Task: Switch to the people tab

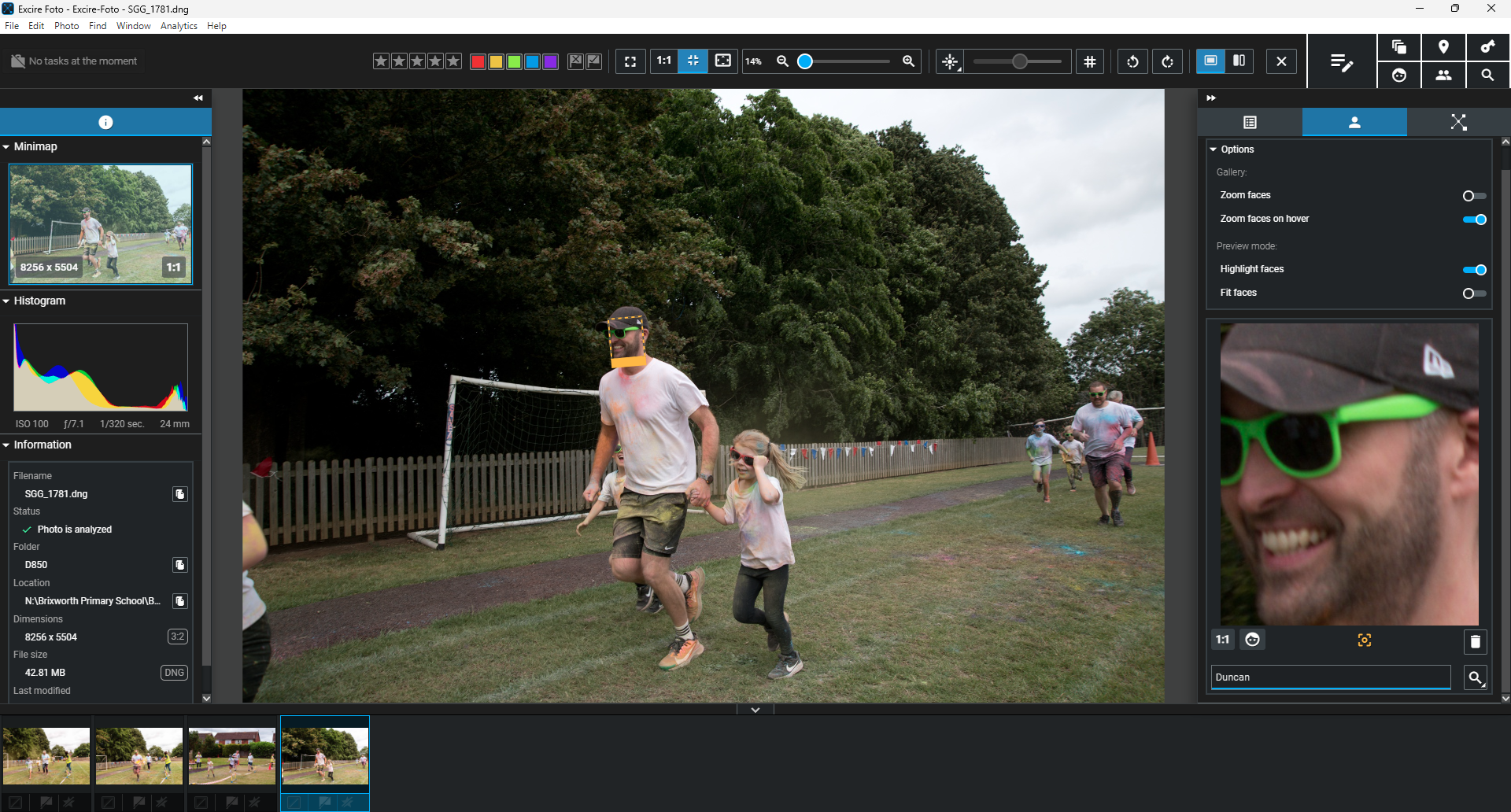Action: [1354, 122]
